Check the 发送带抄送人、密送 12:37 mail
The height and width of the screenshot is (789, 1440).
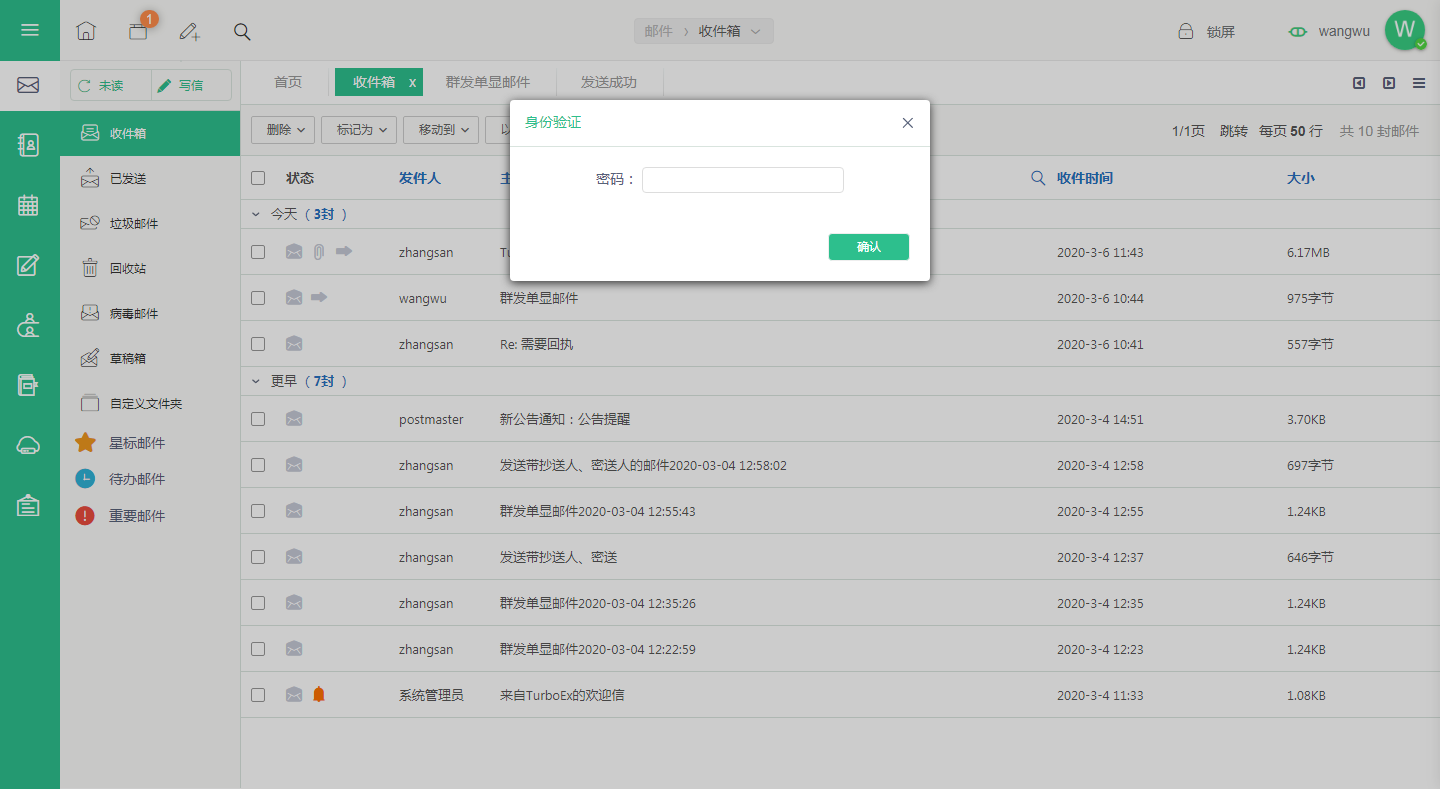coord(258,557)
